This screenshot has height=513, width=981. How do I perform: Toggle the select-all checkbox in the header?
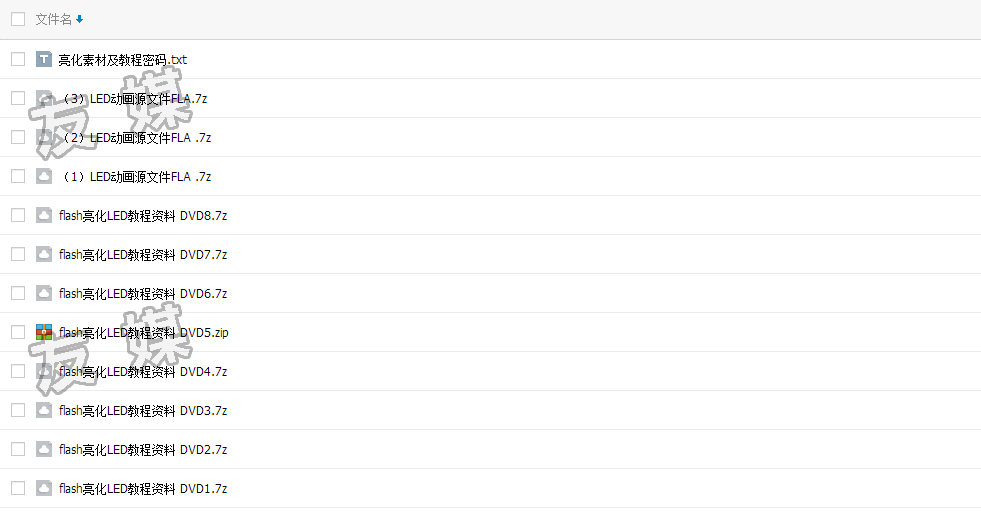tap(18, 19)
